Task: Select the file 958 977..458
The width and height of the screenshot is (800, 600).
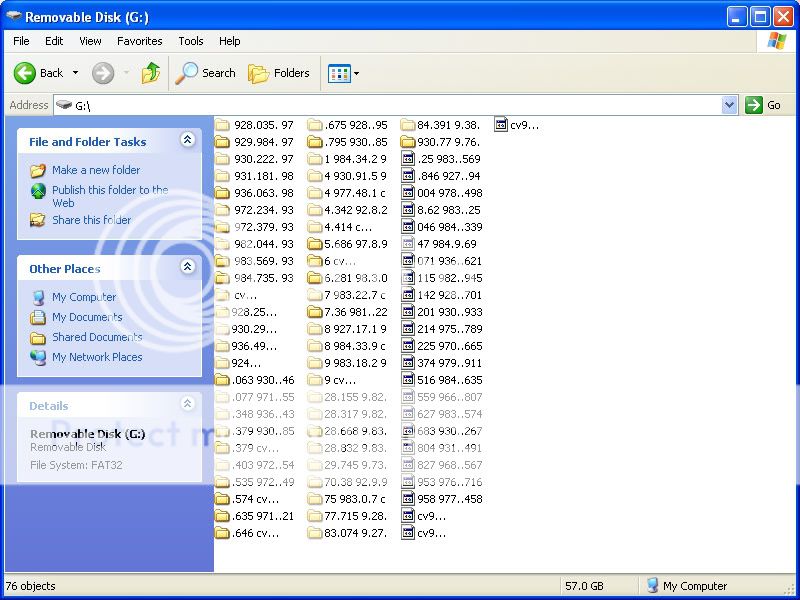Action: point(448,498)
